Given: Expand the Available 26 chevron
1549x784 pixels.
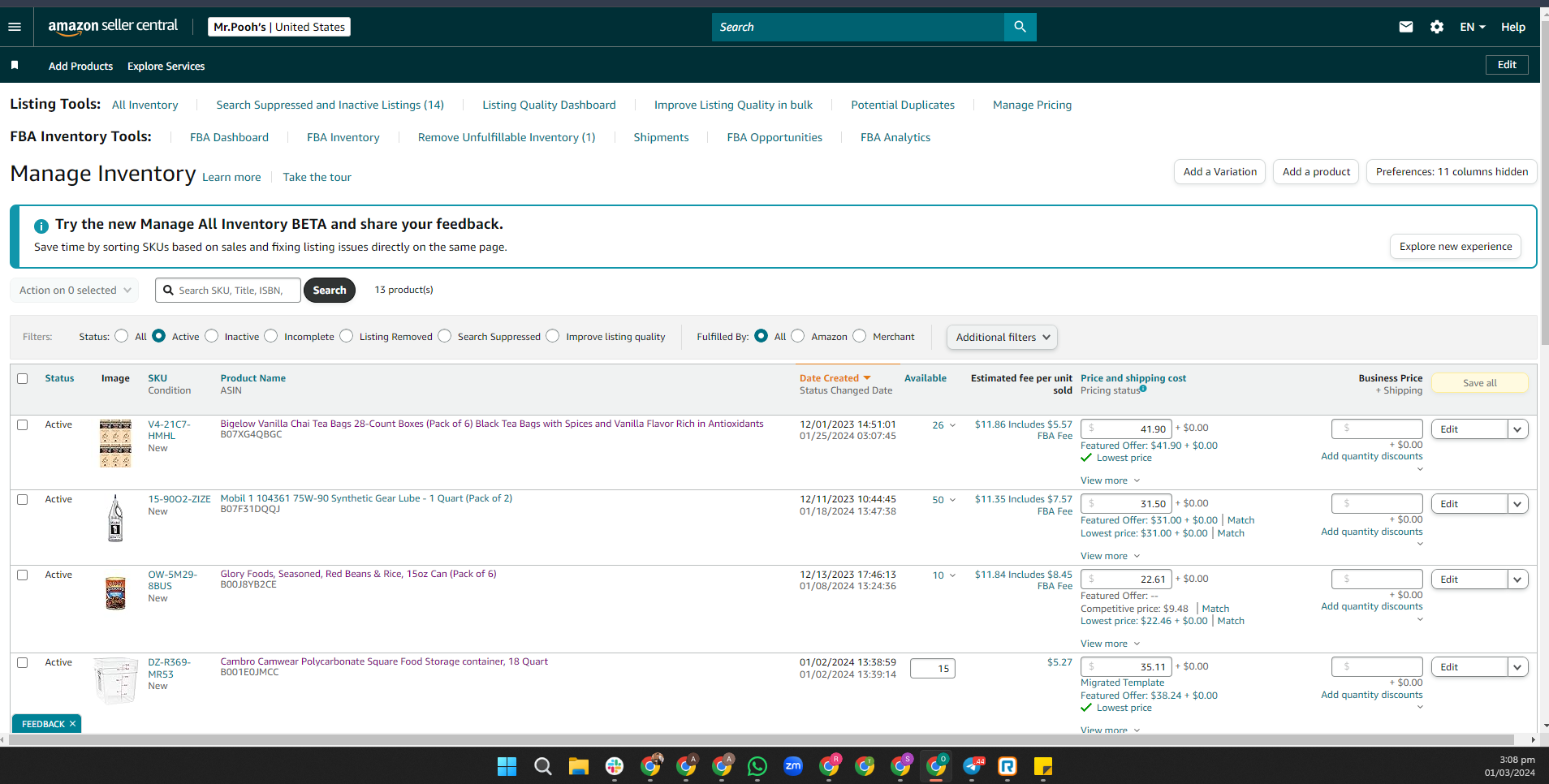Looking at the screenshot, I should pyautogui.click(x=952, y=425).
